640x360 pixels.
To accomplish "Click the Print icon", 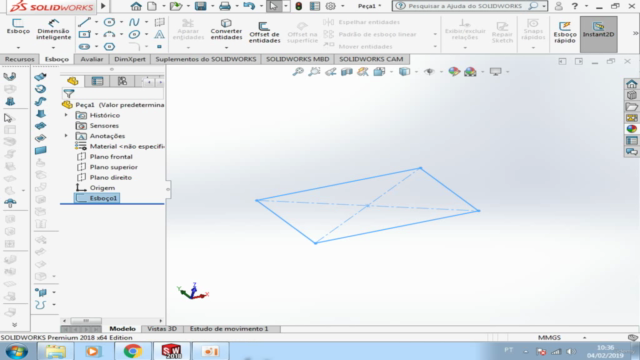I will (224, 6).
